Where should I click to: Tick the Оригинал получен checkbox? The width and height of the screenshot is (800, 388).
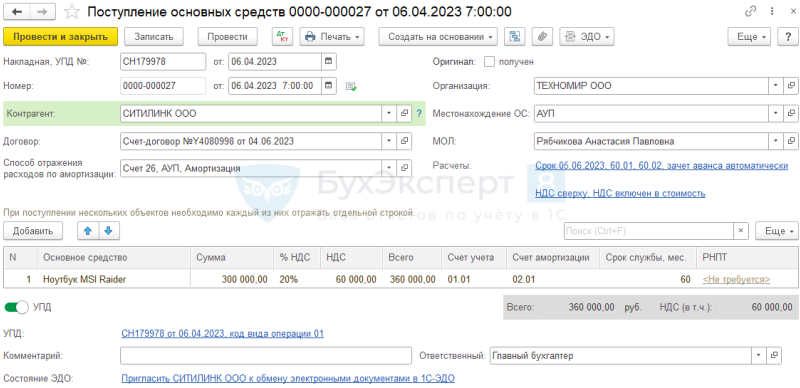pos(489,62)
